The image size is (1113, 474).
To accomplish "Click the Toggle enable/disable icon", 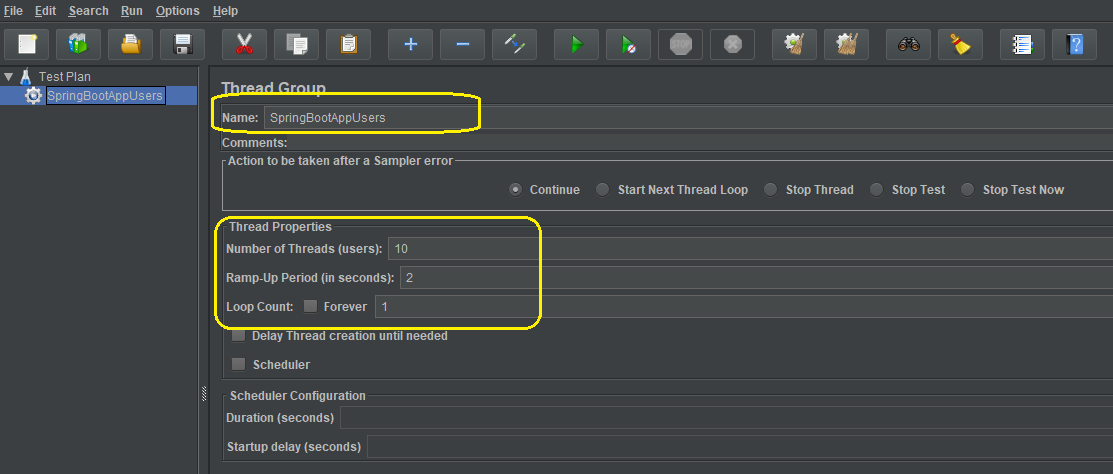I will [514, 45].
